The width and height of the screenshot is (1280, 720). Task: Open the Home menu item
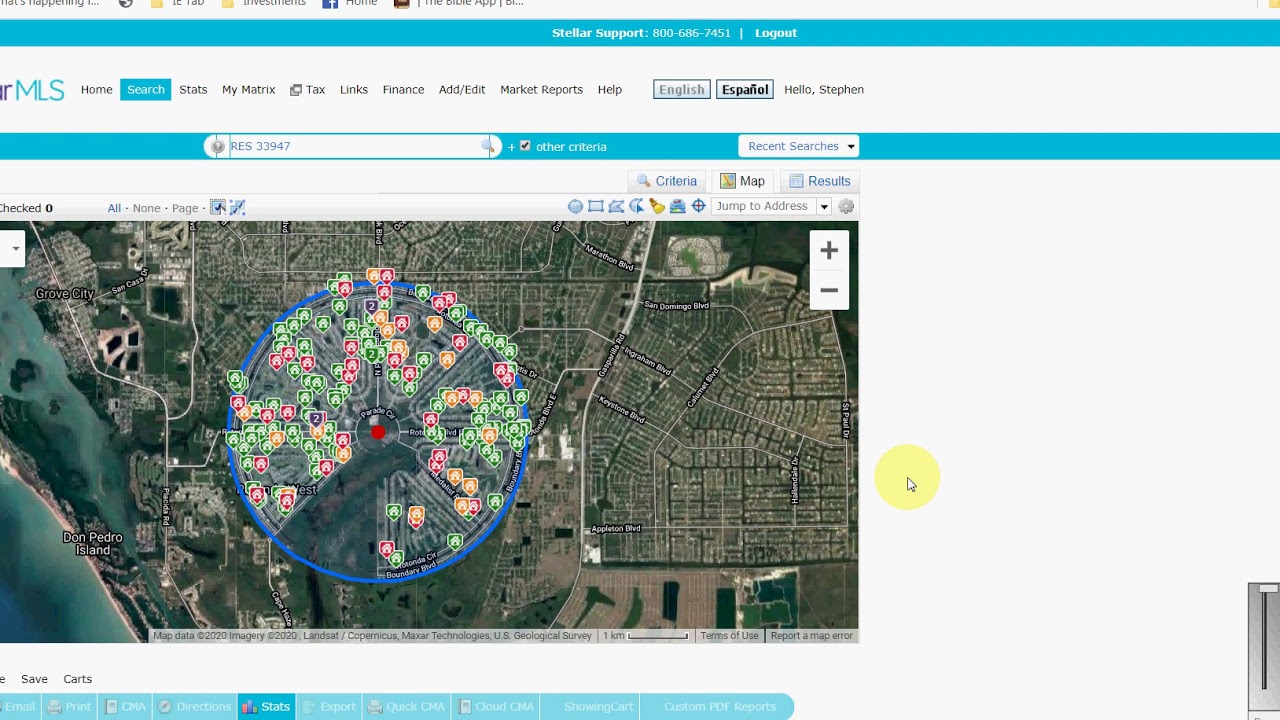pyautogui.click(x=97, y=89)
